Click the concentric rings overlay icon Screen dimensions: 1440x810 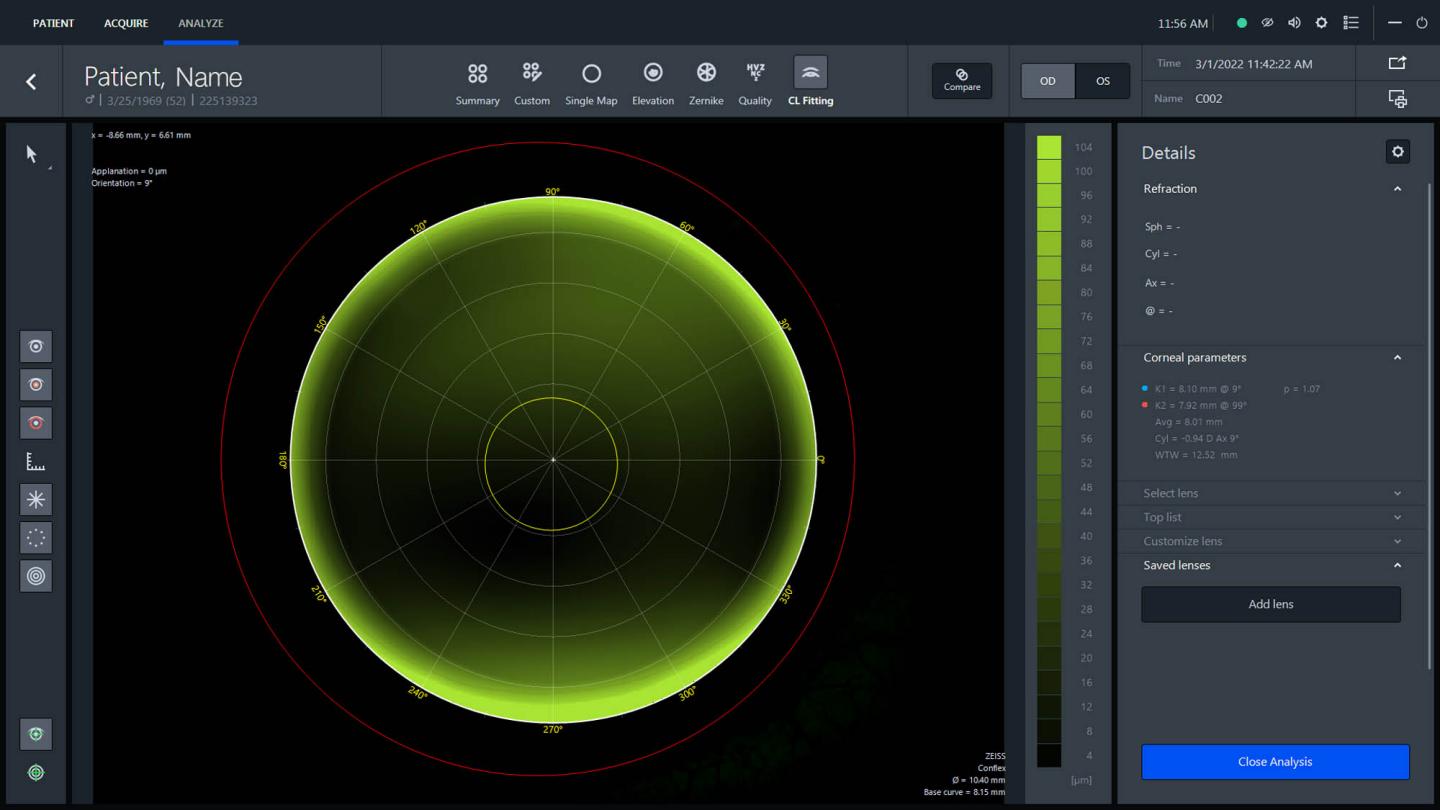[x=36, y=576]
